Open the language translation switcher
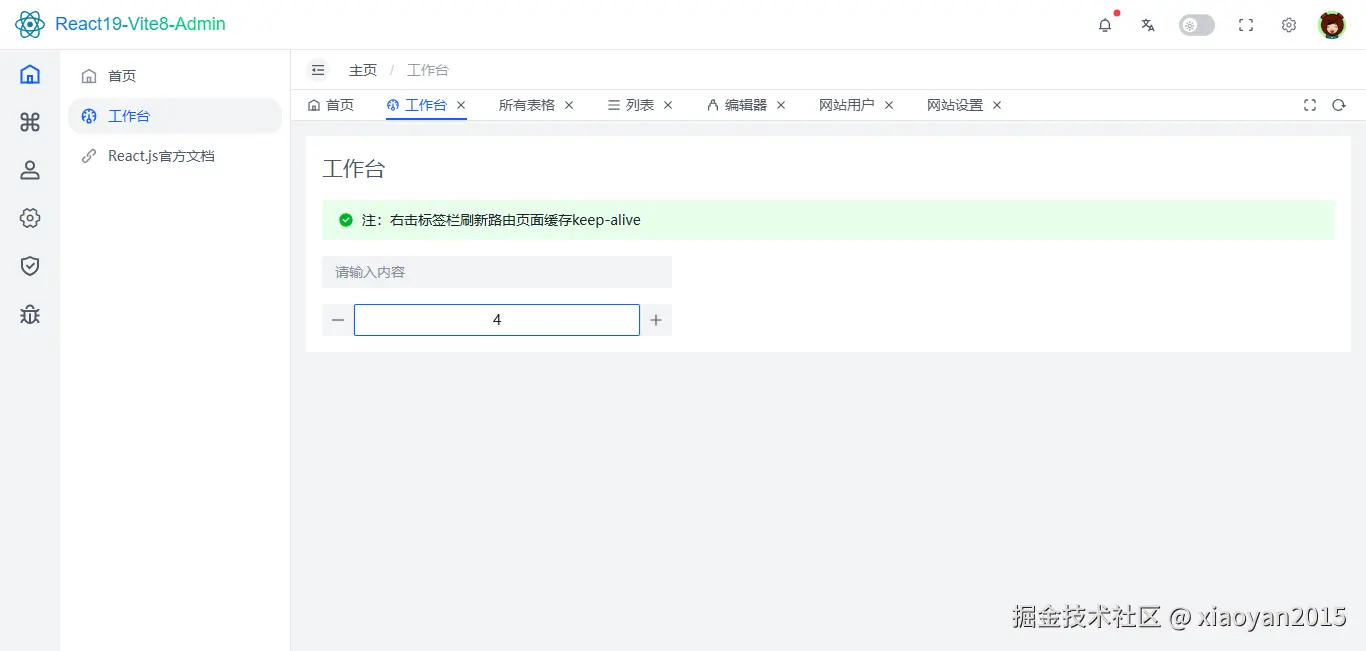 (x=1148, y=25)
